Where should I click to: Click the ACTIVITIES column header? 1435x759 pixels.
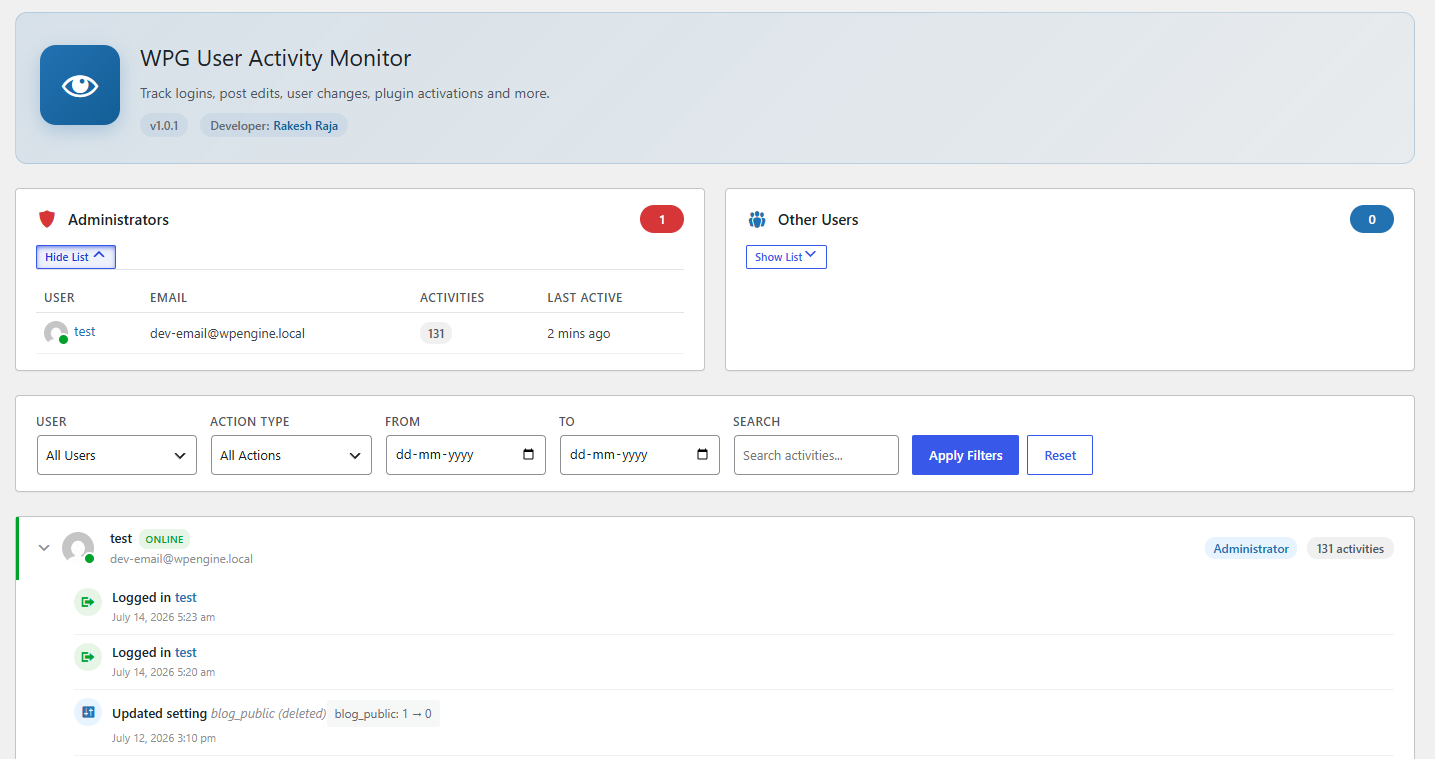tap(452, 298)
